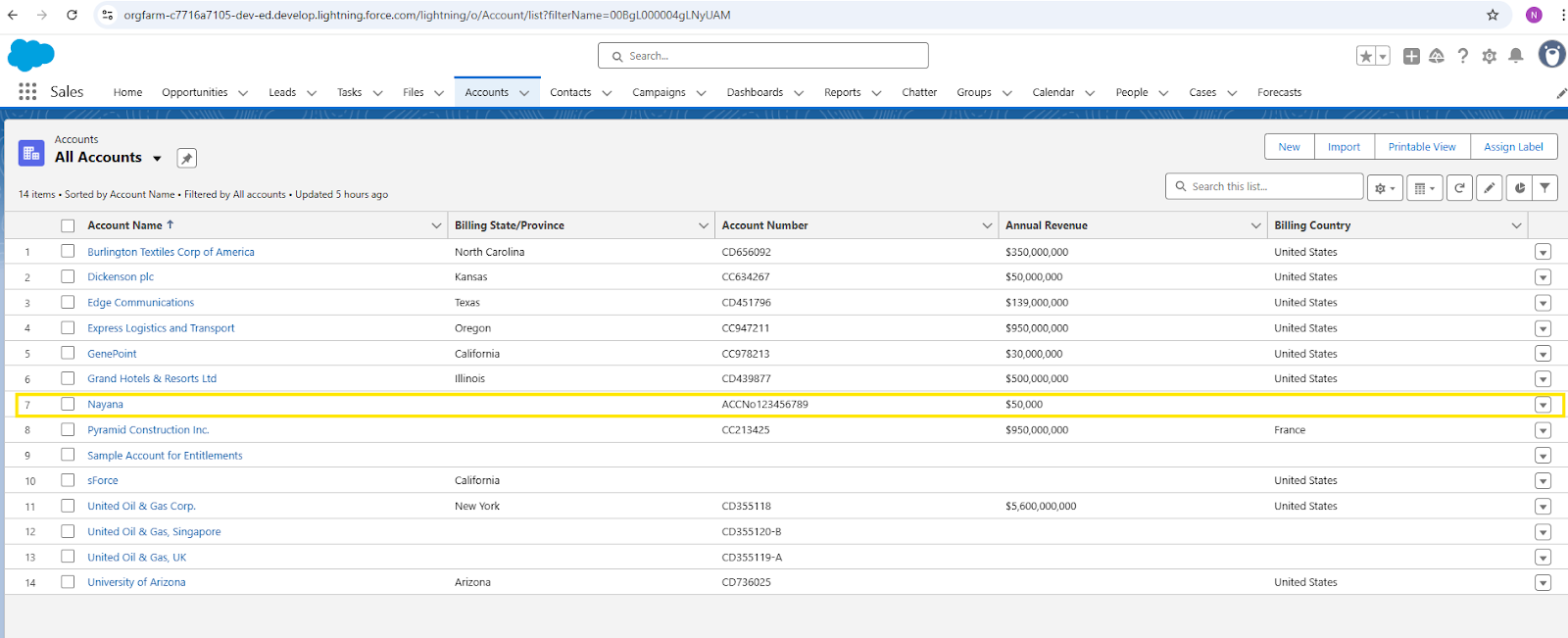Bookmark this page star icon
The height and width of the screenshot is (638, 1568).
[x=1493, y=15]
